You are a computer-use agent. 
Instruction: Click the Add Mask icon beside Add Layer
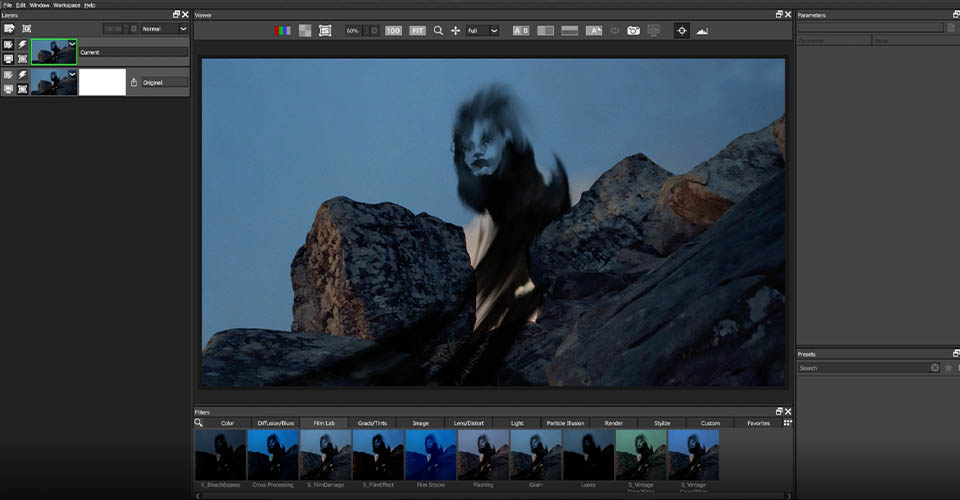click(x=26, y=28)
